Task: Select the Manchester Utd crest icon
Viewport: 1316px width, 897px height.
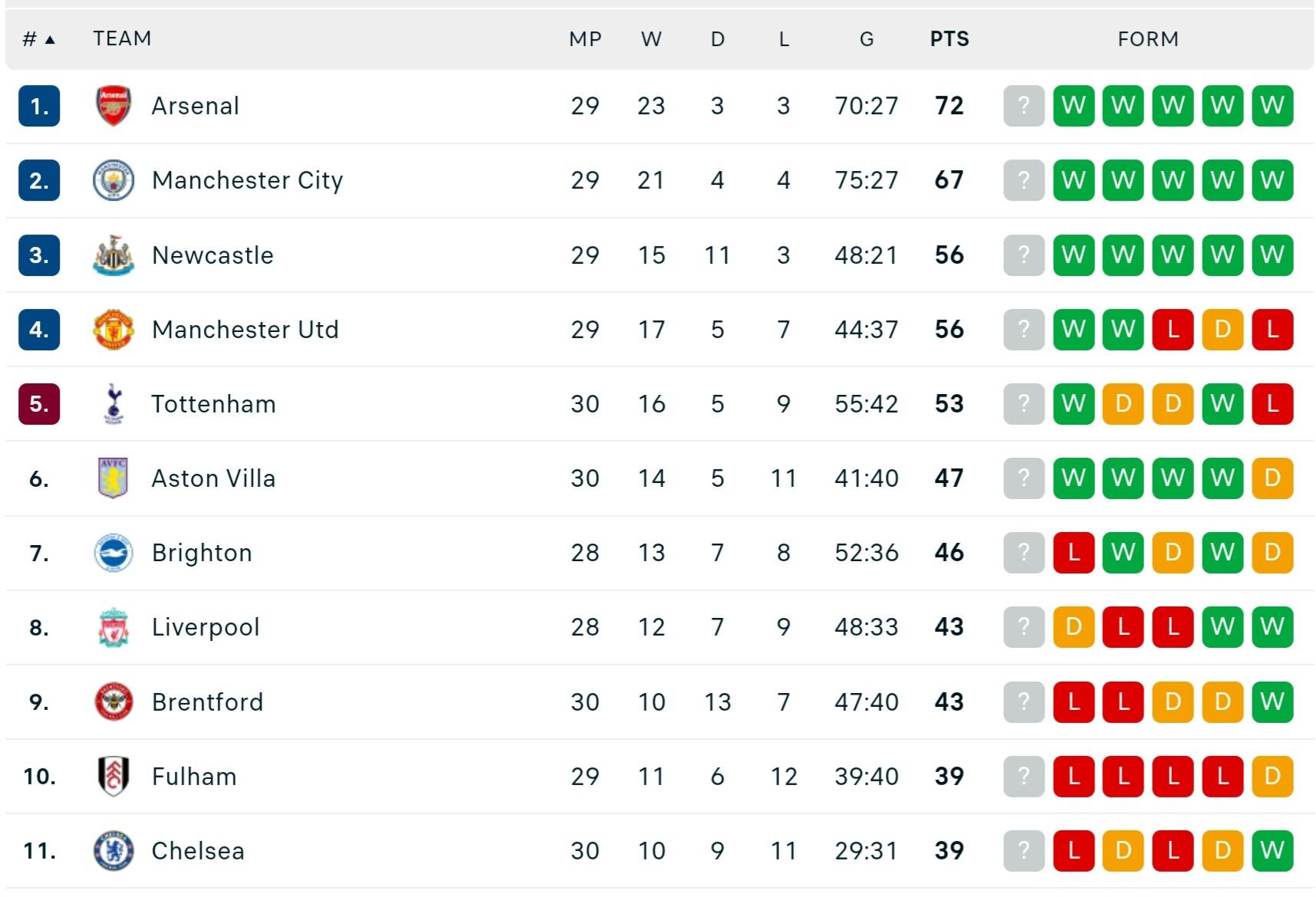Action: pyautogui.click(x=114, y=330)
